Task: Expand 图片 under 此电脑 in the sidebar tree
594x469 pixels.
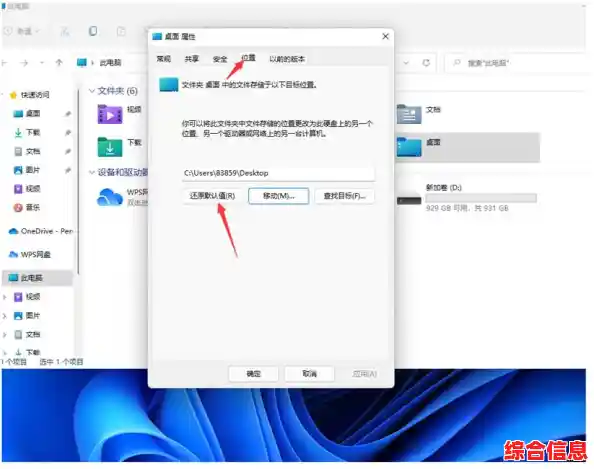Action: coord(5,316)
